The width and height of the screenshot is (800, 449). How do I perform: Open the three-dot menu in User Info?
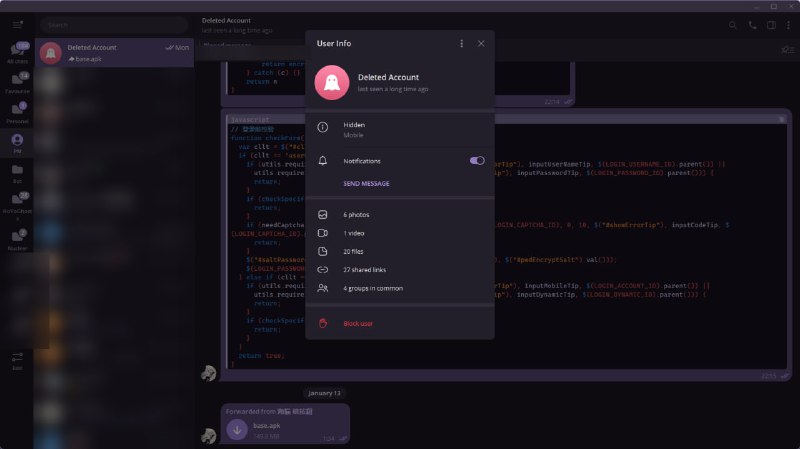[x=461, y=44]
